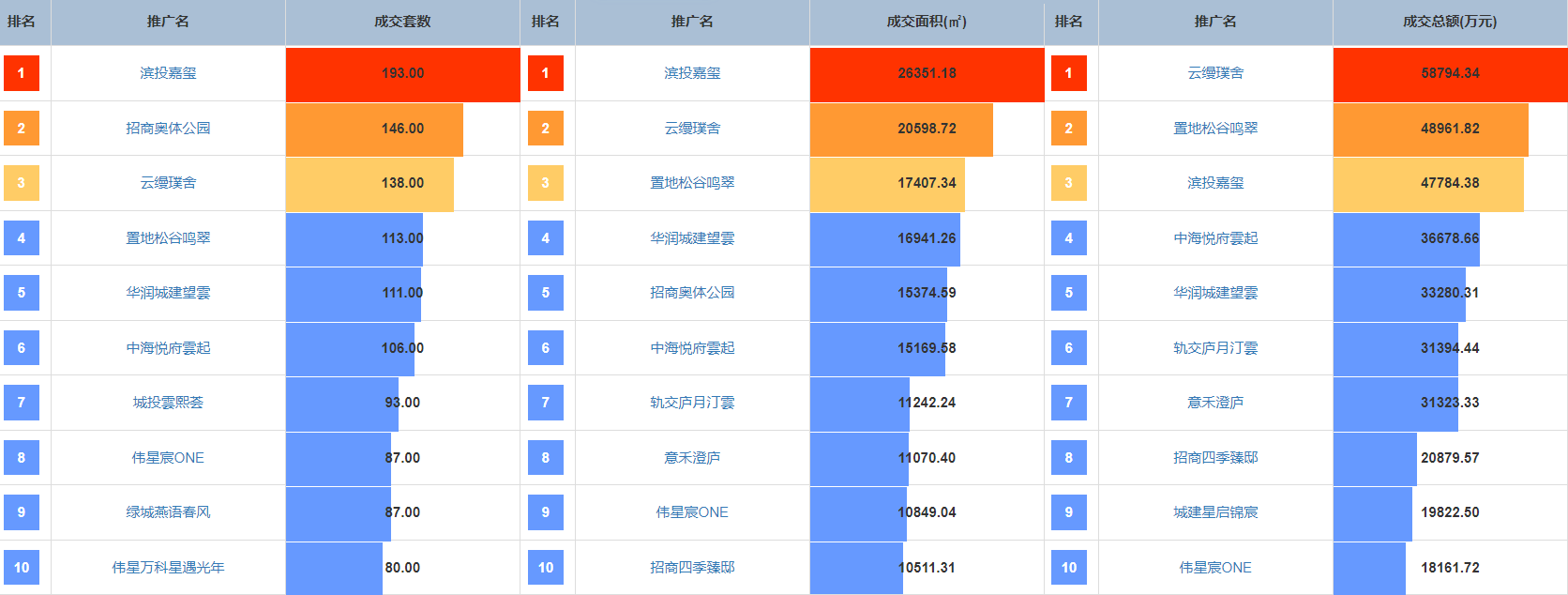Open the 城建星启锦宸 project link
Screen dimensions: 1568x595
(1215, 512)
